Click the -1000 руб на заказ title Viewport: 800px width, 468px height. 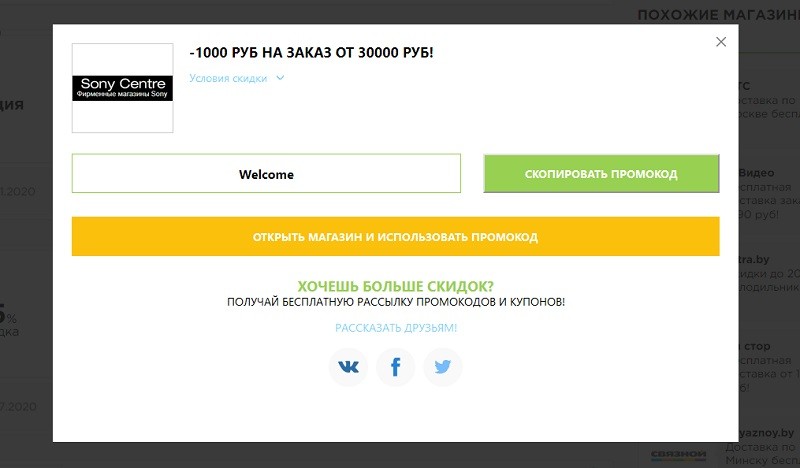pyautogui.click(x=311, y=53)
